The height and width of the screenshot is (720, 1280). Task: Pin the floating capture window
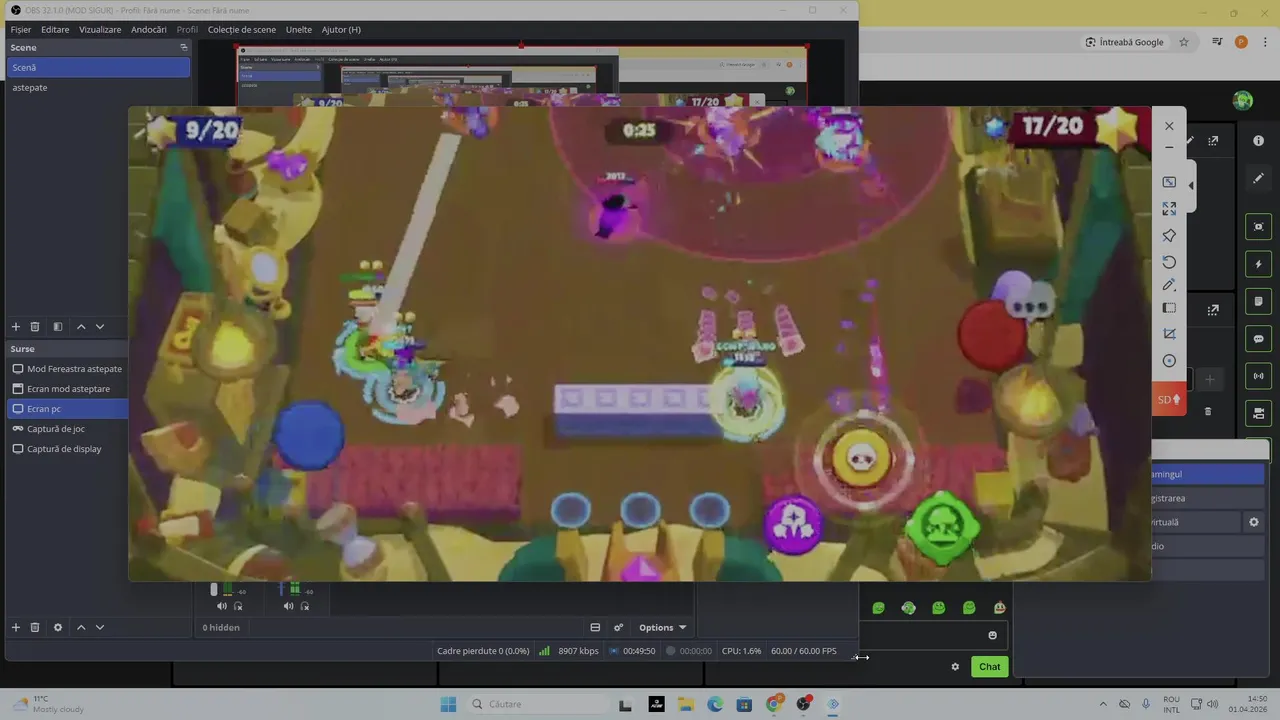click(1169, 235)
